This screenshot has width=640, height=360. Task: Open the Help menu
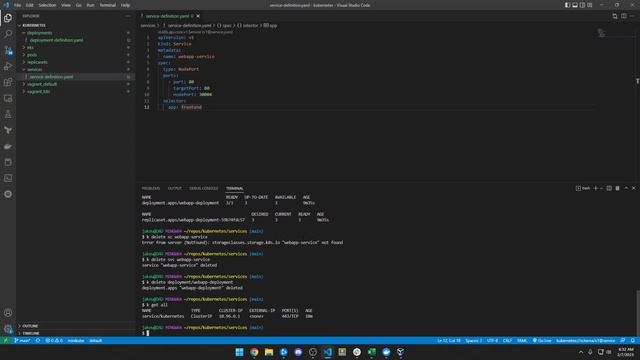pos(125,5)
